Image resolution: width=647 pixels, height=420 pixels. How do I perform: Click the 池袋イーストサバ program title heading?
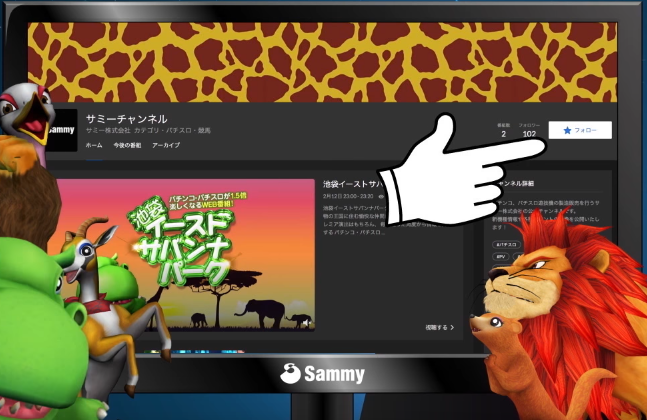tap(354, 184)
